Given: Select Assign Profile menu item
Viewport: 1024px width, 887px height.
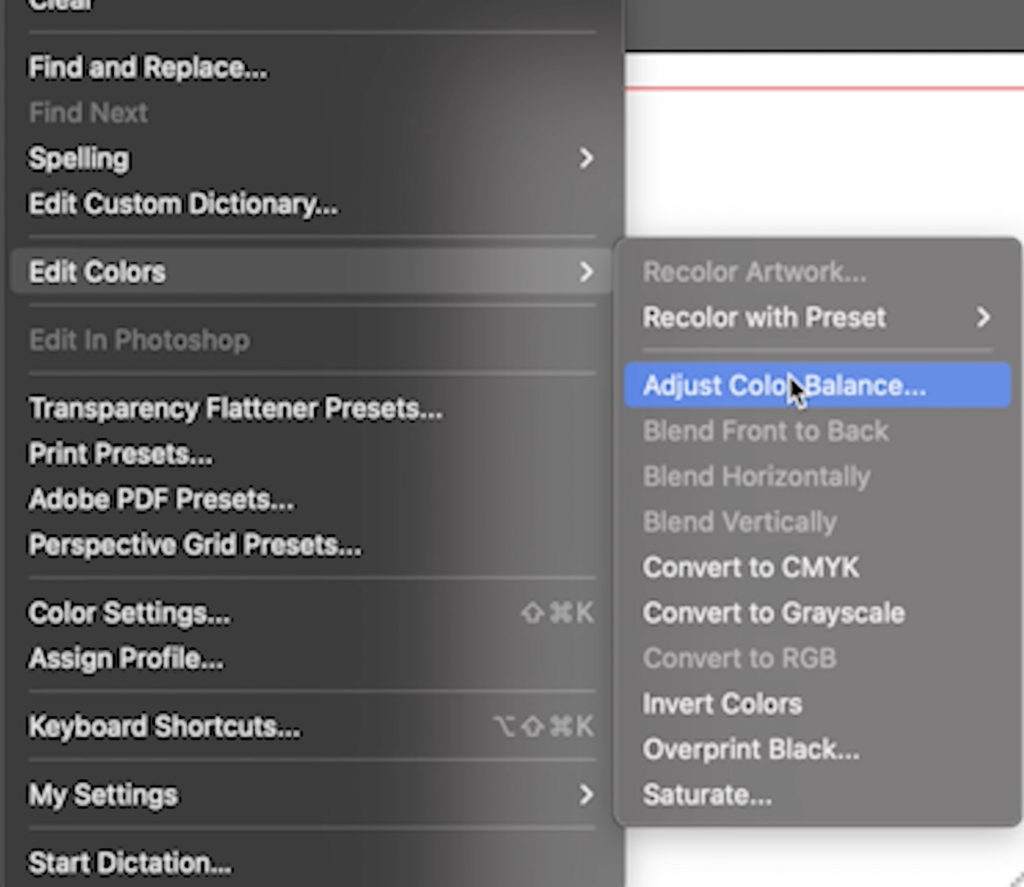Looking at the screenshot, I should click(x=125, y=658).
